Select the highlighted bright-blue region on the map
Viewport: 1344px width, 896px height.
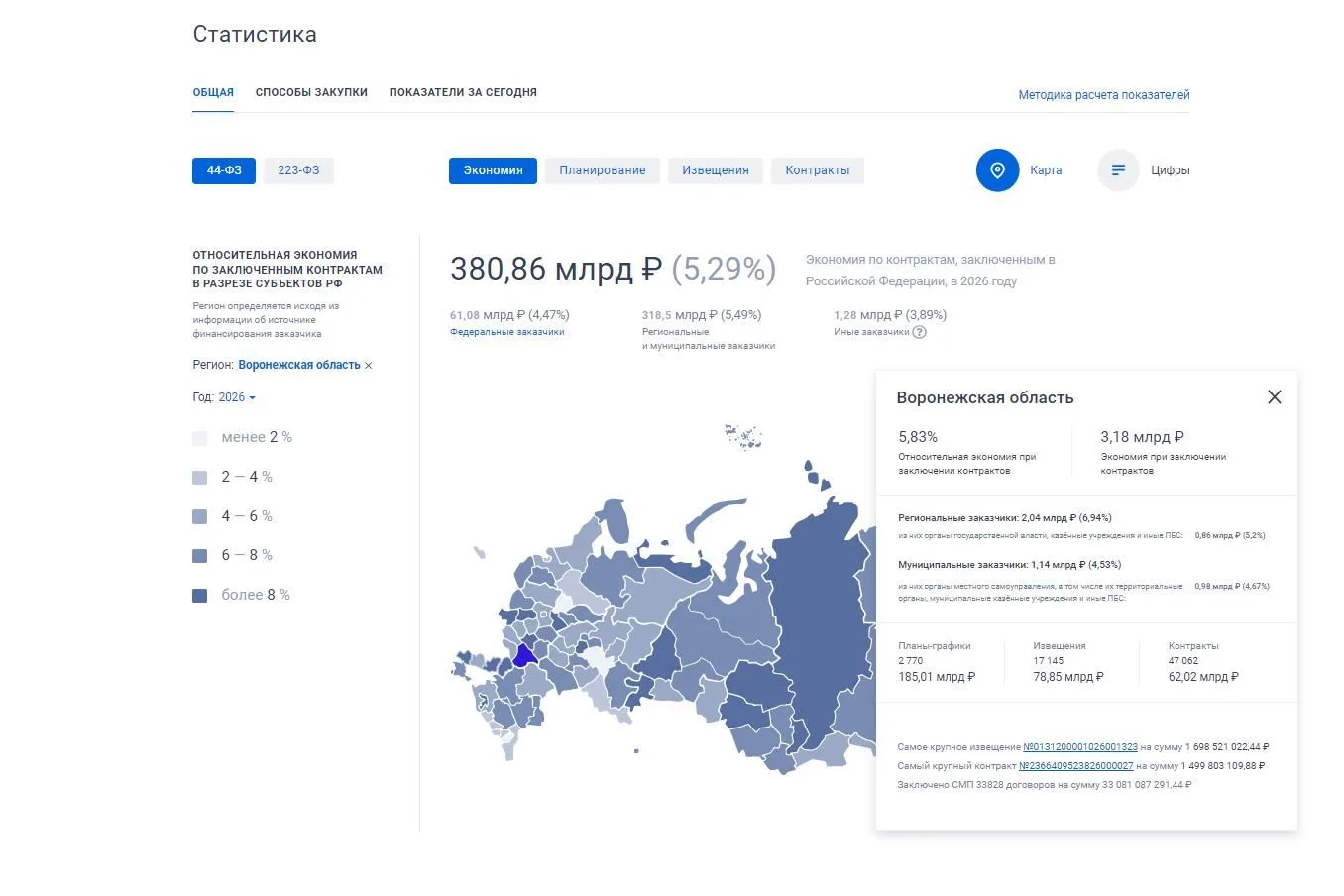tap(524, 655)
